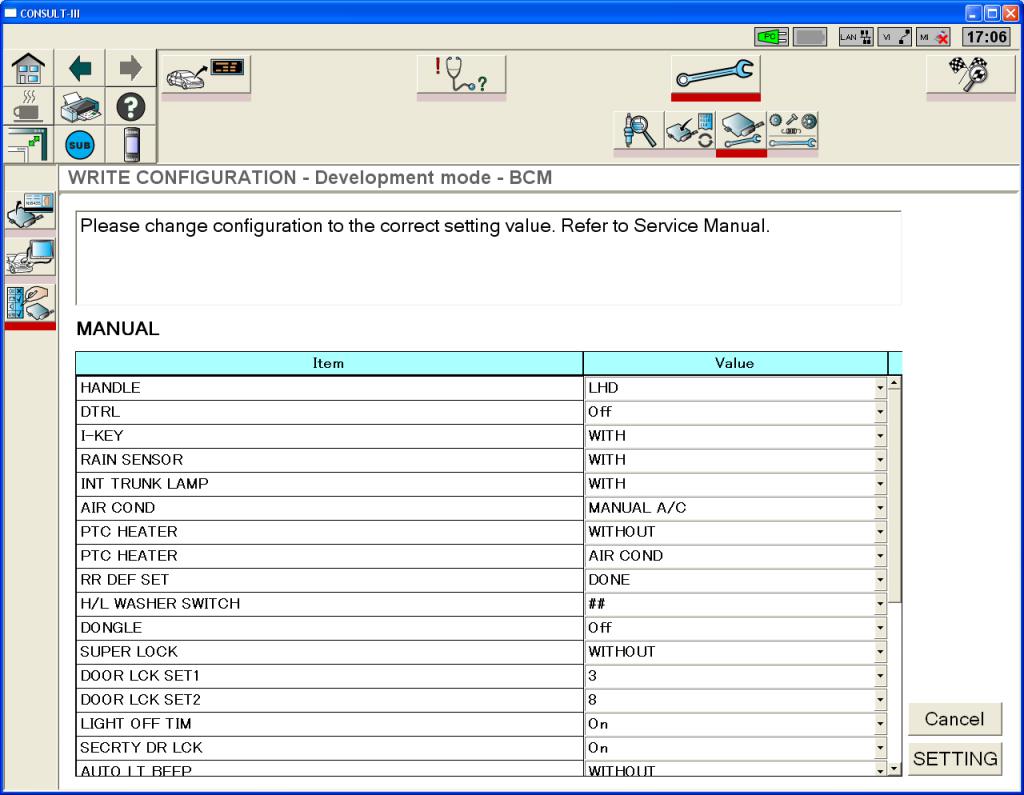Image resolution: width=1024 pixels, height=795 pixels.
Task: Open the DOOR LCK SET1 value dropdown
Action: (x=880, y=676)
